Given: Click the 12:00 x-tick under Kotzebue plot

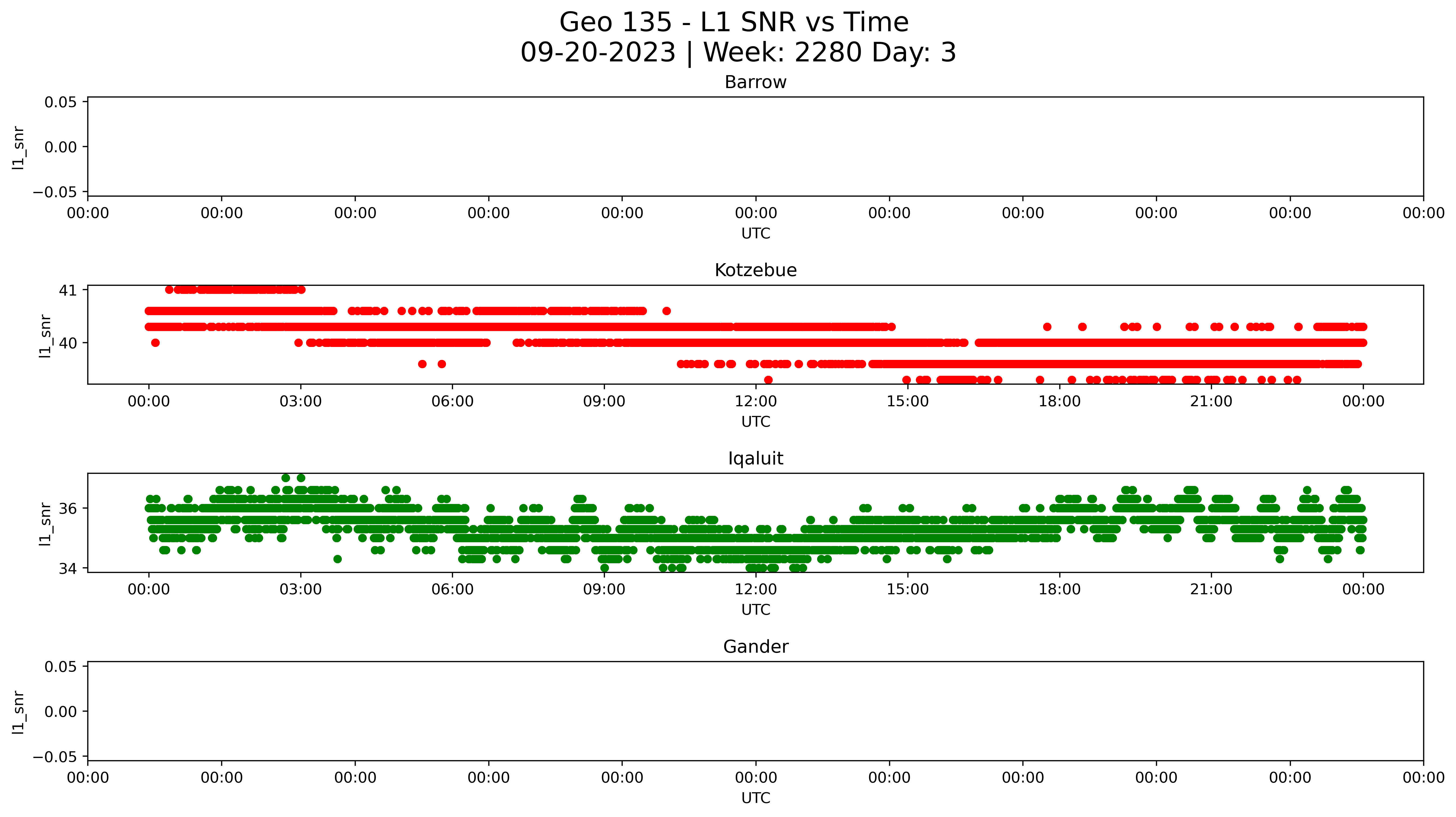Looking at the screenshot, I should [x=756, y=401].
